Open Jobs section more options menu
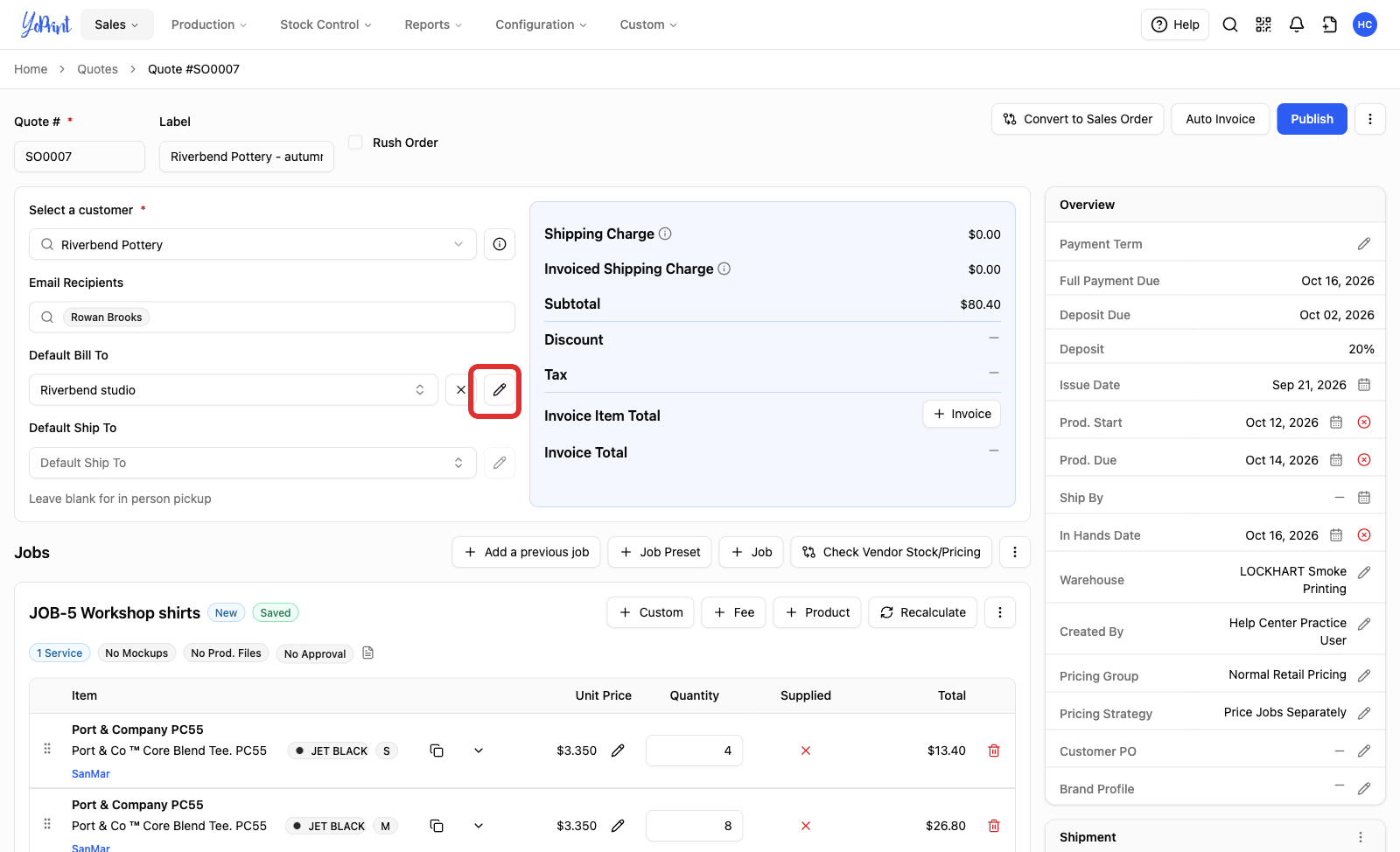The image size is (1400, 852). [1015, 552]
